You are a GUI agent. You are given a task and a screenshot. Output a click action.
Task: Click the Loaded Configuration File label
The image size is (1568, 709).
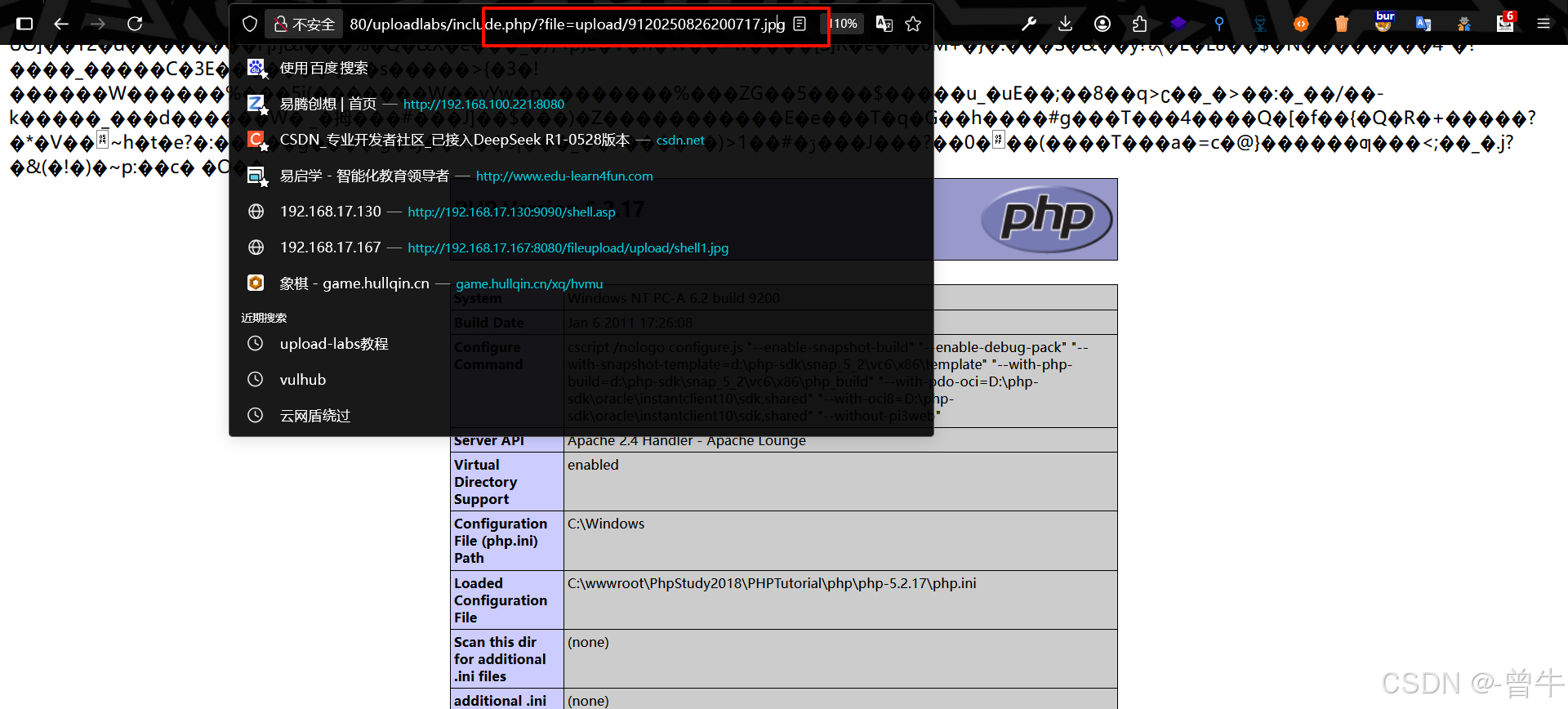point(501,600)
